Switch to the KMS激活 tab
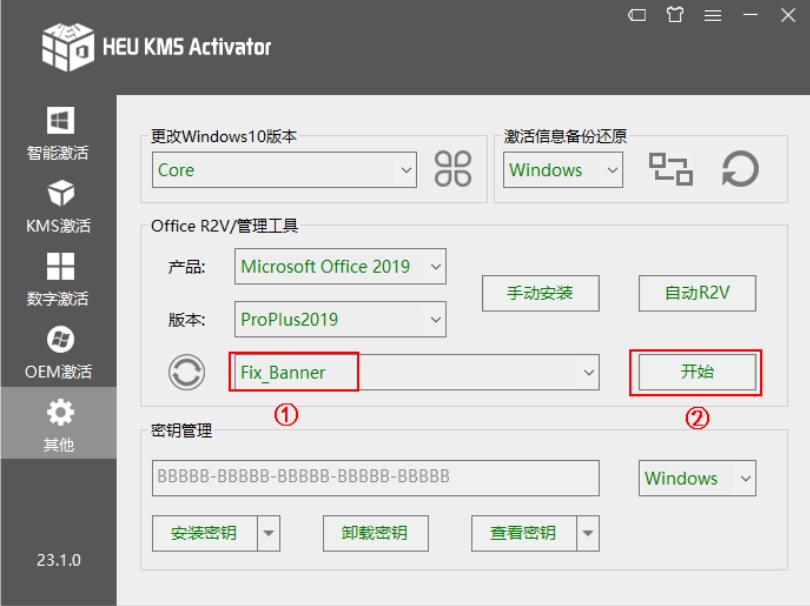 [x=58, y=206]
